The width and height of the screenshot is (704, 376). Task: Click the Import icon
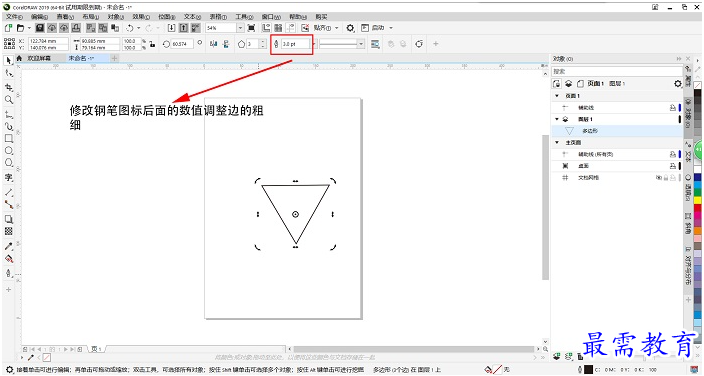171,28
